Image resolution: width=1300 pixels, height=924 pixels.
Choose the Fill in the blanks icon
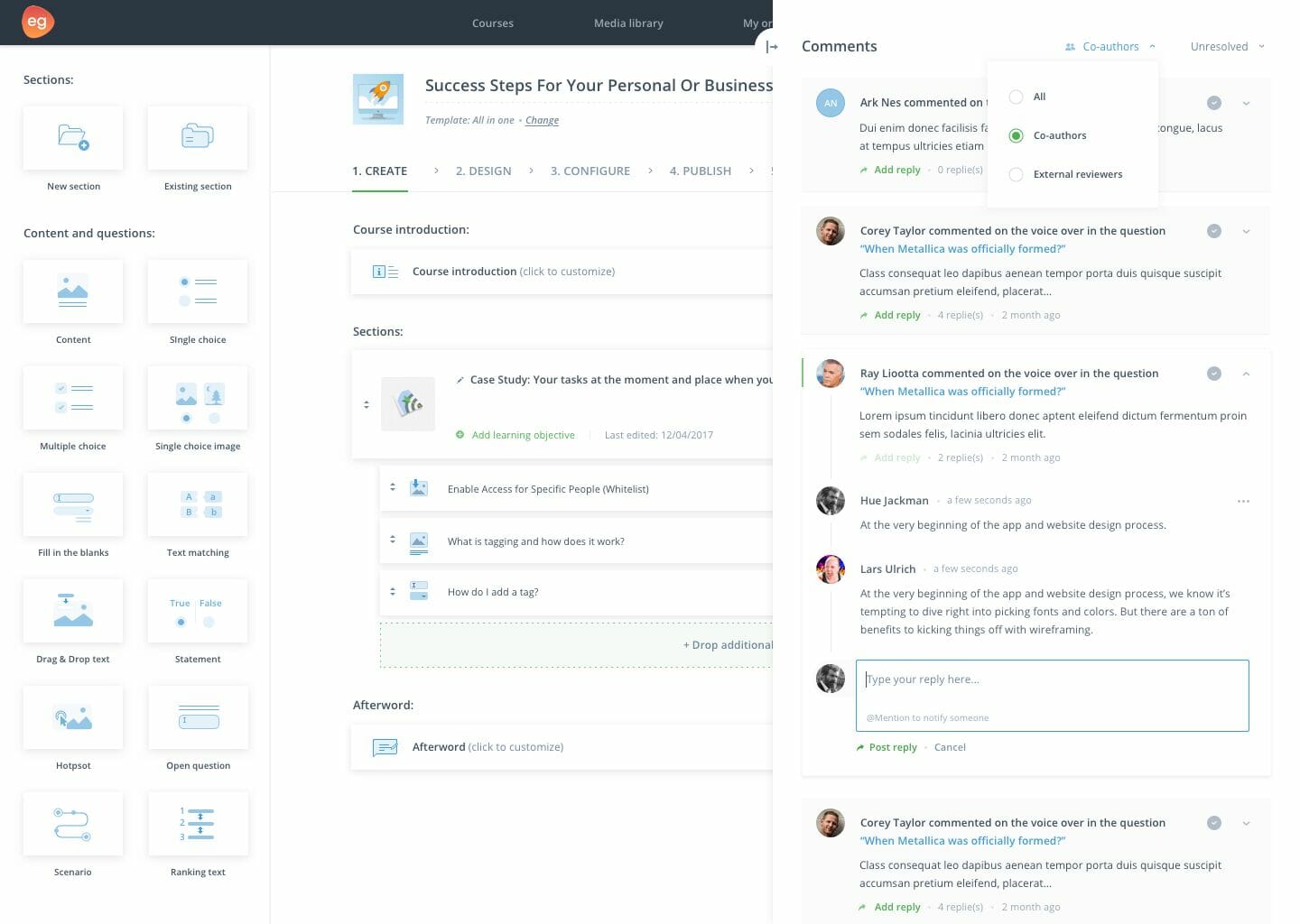pos(73,504)
